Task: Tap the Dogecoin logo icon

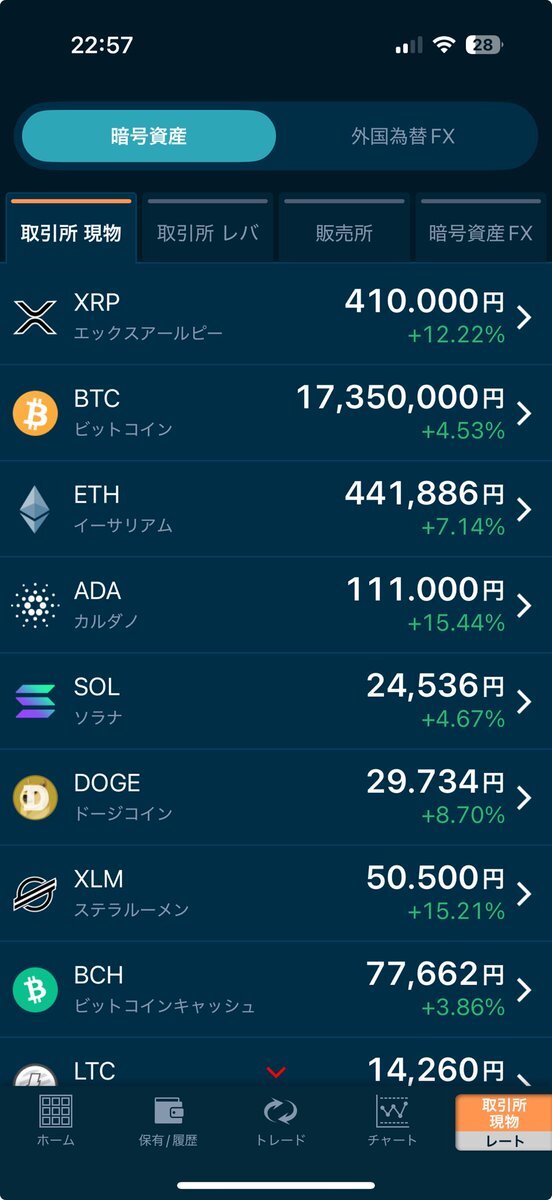Action: (x=35, y=797)
